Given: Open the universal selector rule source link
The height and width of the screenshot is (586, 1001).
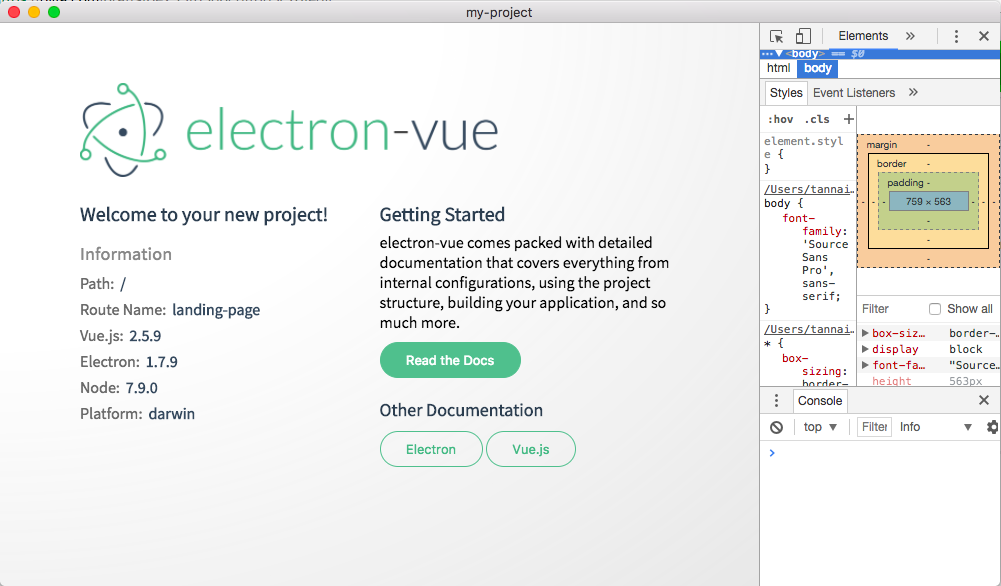Looking at the screenshot, I should (809, 329).
